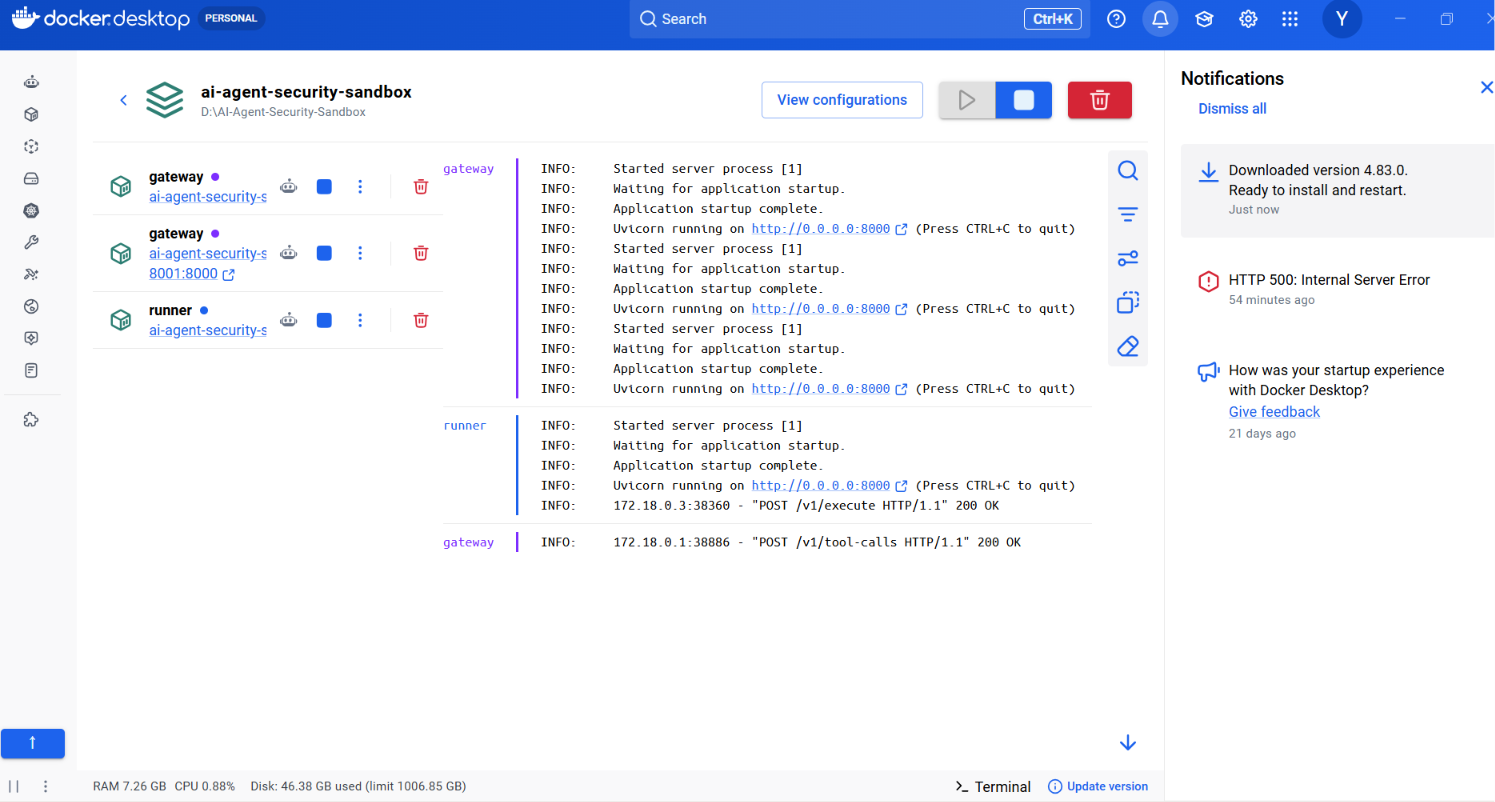Open the help question mark icon
1495x802 pixels.
(x=1116, y=19)
